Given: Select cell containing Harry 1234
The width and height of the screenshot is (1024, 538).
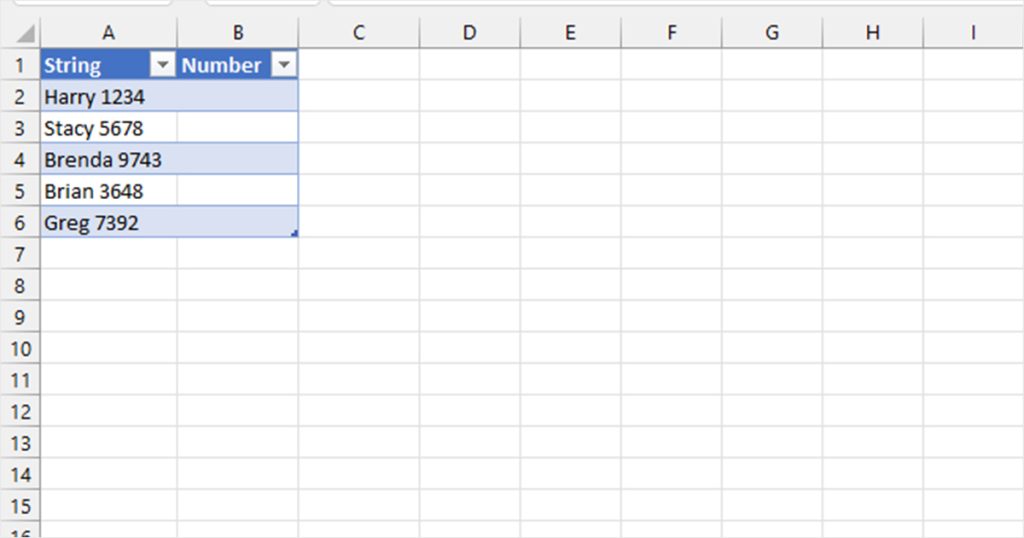Looking at the screenshot, I should 108,97.
